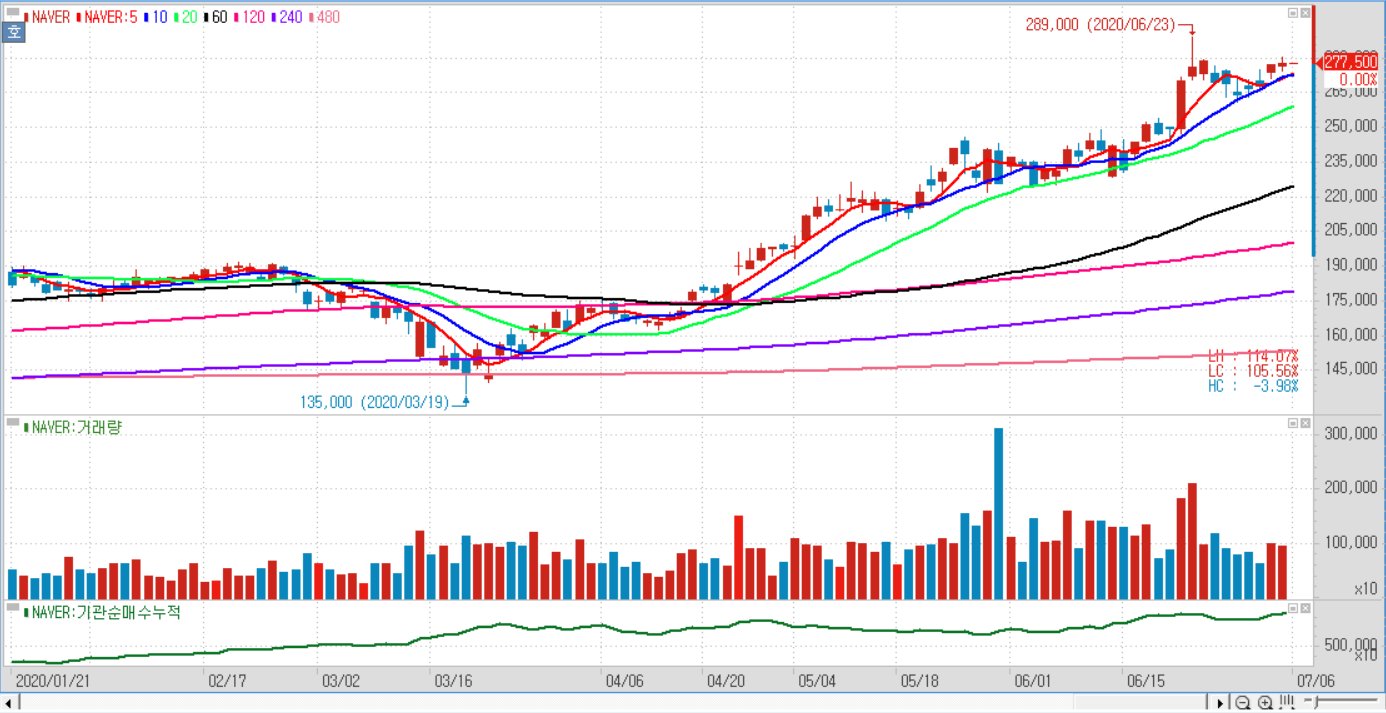
Task: Click the 300,000 label on volume axis
Action: coord(1350,434)
